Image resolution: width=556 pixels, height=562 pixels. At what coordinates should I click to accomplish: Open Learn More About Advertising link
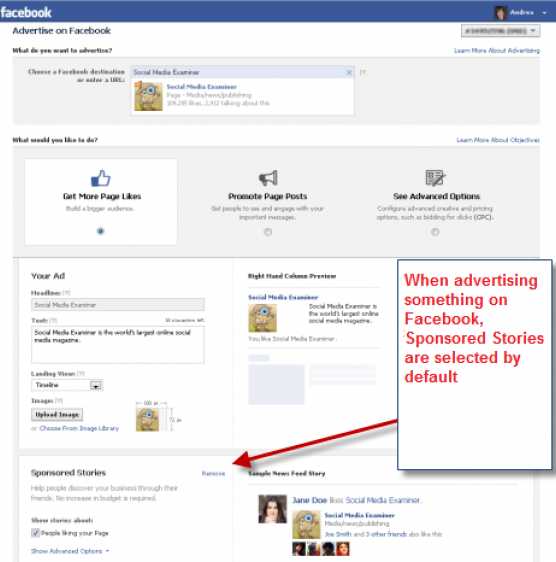pos(497,51)
